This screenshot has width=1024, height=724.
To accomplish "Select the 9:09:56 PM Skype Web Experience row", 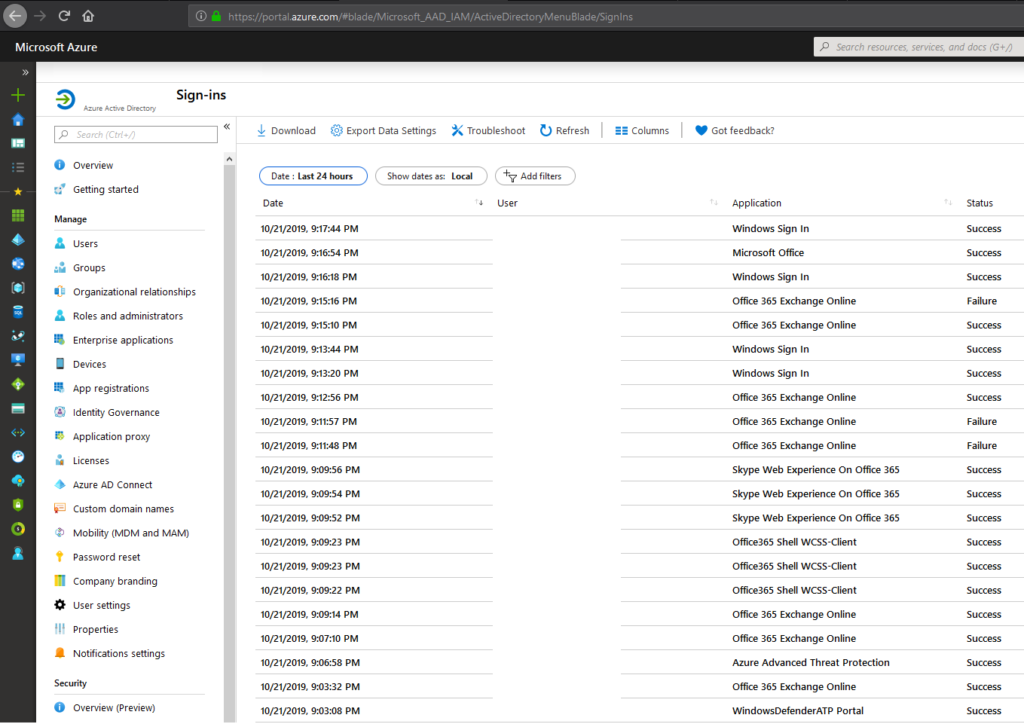I will (639, 470).
